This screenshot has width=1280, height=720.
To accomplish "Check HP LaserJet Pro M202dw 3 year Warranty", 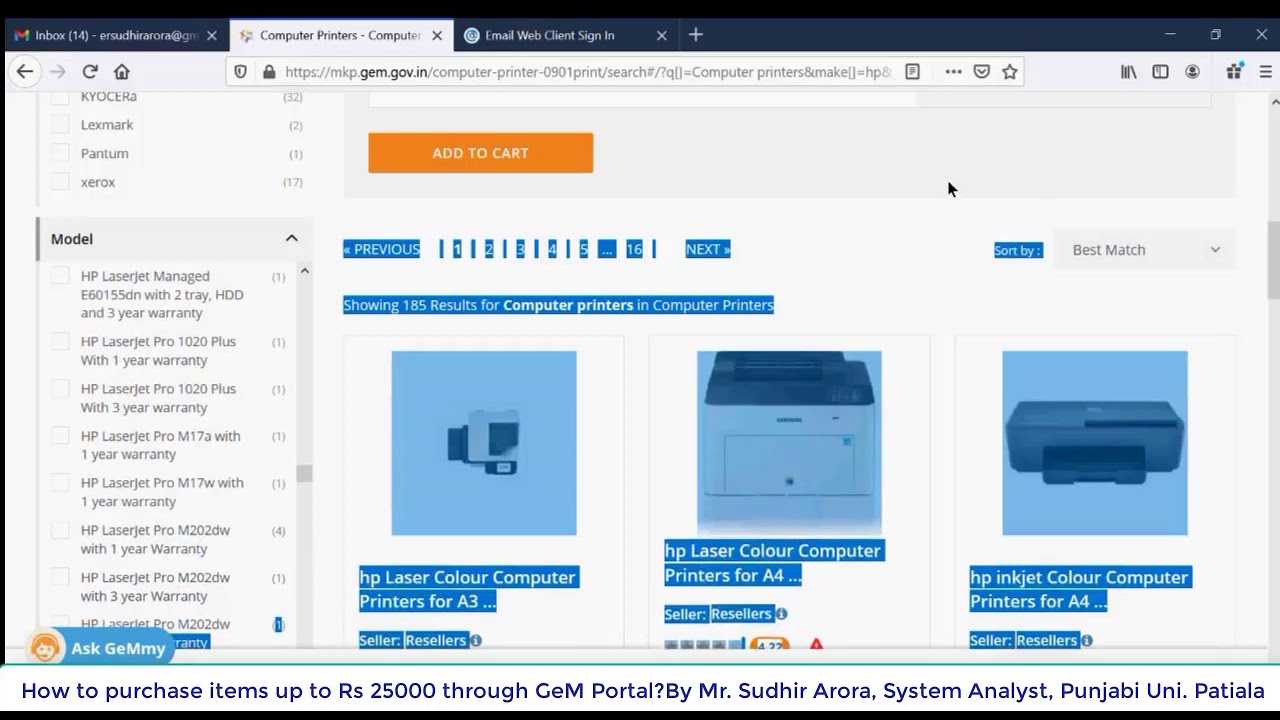I will [x=61, y=577].
